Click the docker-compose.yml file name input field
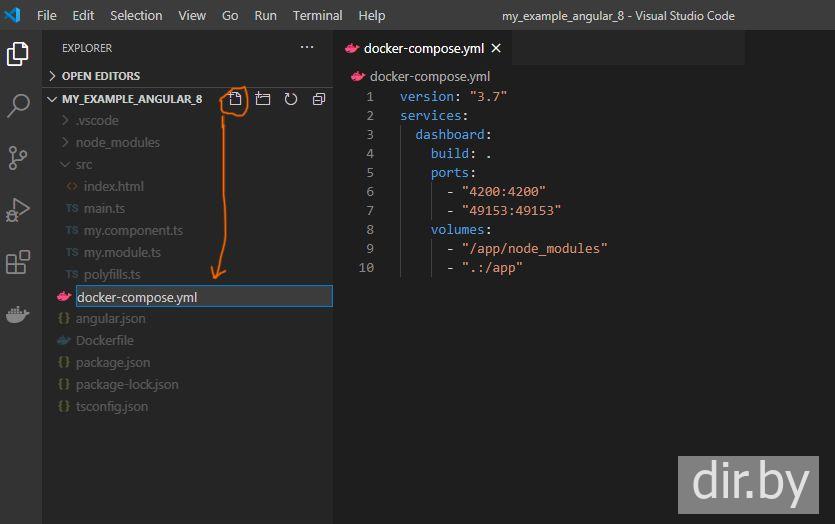Viewport: 835px width, 524px height. [x=203, y=297]
